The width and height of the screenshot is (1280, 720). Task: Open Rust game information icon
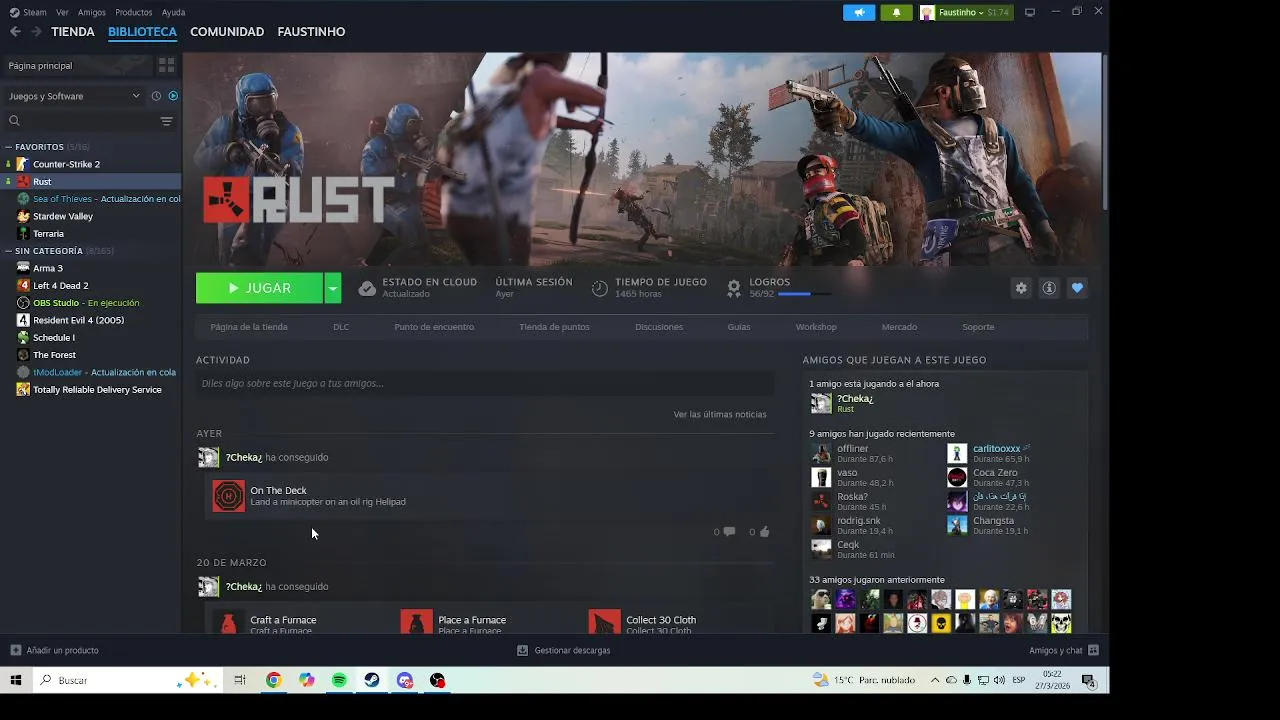[x=1049, y=288]
